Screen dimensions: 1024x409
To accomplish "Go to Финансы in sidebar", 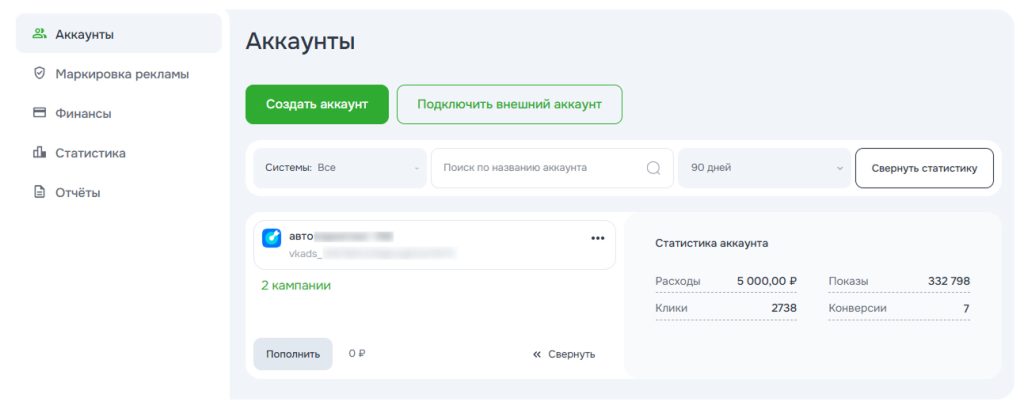I will coord(83,113).
